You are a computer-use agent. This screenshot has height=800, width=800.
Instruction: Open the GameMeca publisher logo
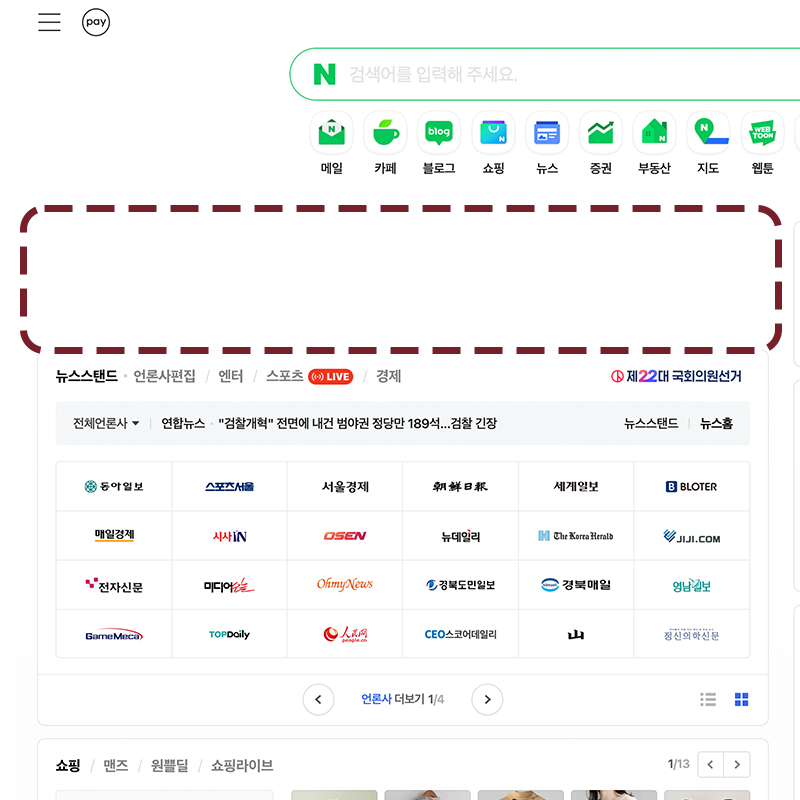(x=114, y=634)
